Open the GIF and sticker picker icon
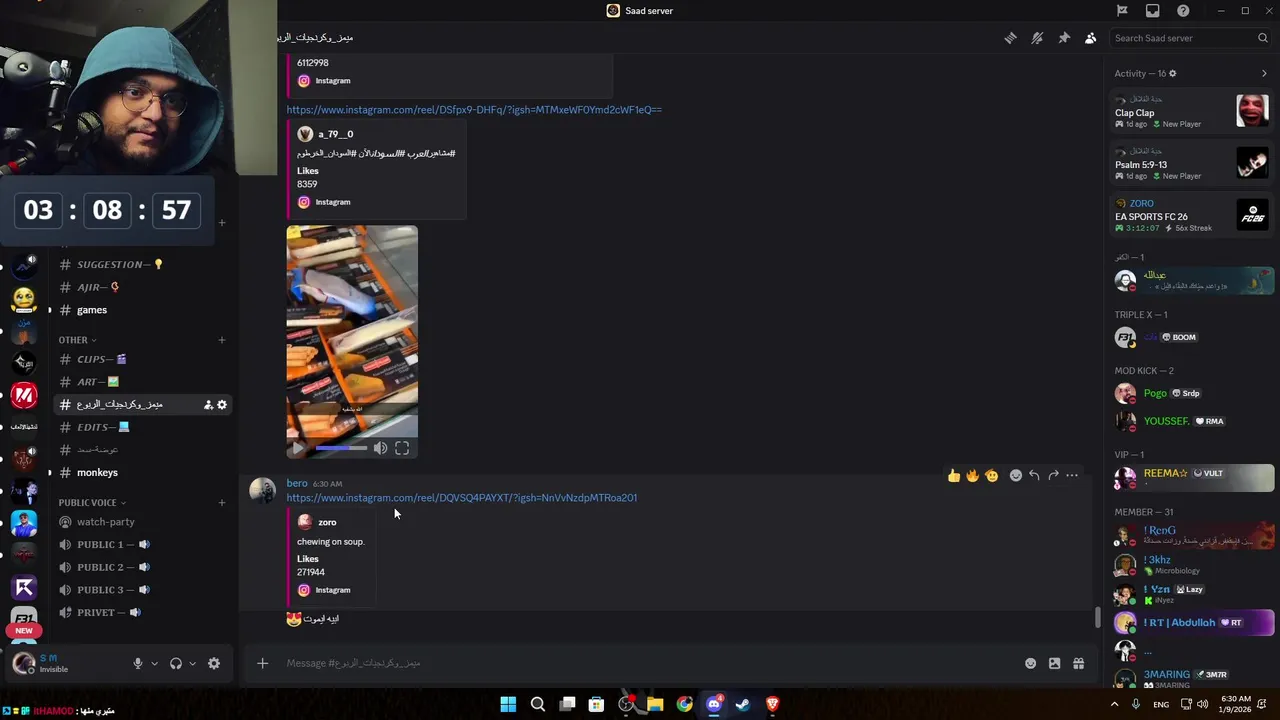 (1054, 663)
